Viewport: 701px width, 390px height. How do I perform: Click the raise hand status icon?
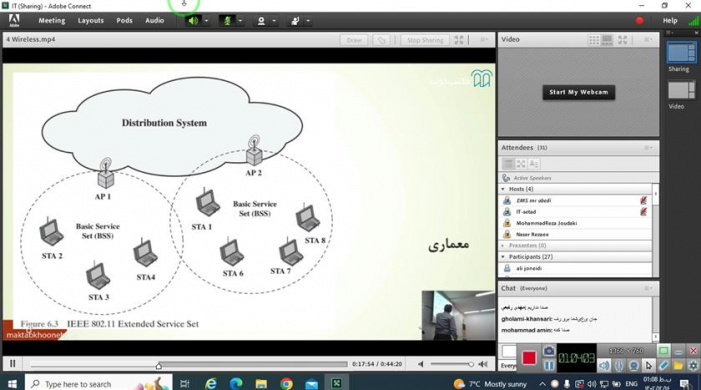tap(295, 21)
